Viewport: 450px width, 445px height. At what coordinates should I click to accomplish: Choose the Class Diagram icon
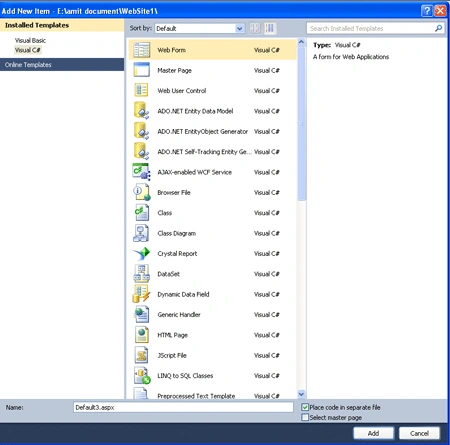[x=142, y=233]
